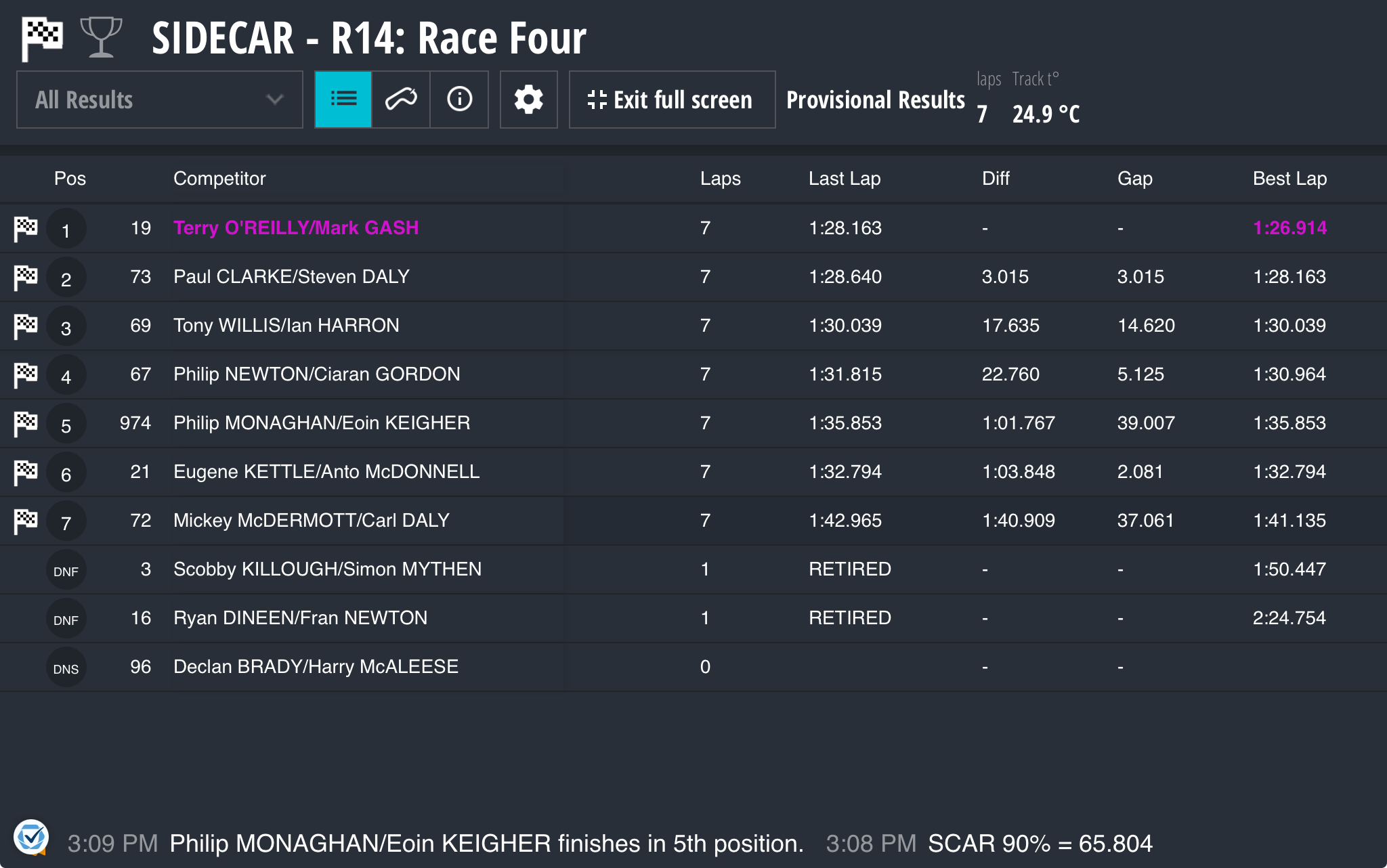Sort by Pos column header
Image resolution: width=1387 pixels, height=868 pixels.
(70, 179)
